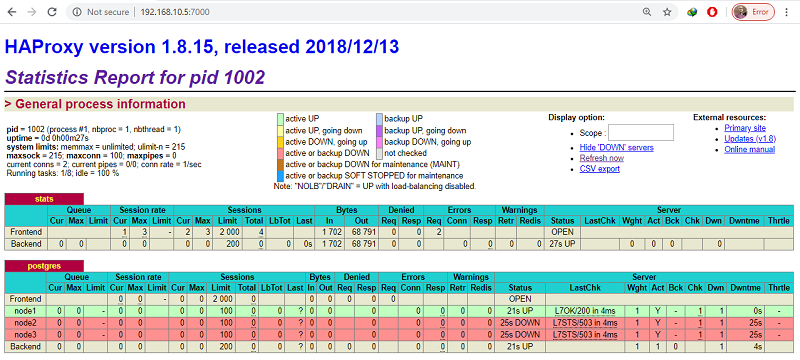Image resolution: width=800 pixels, height=360 pixels.
Task: Open the Opera red extension icon
Action: pos(712,12)
